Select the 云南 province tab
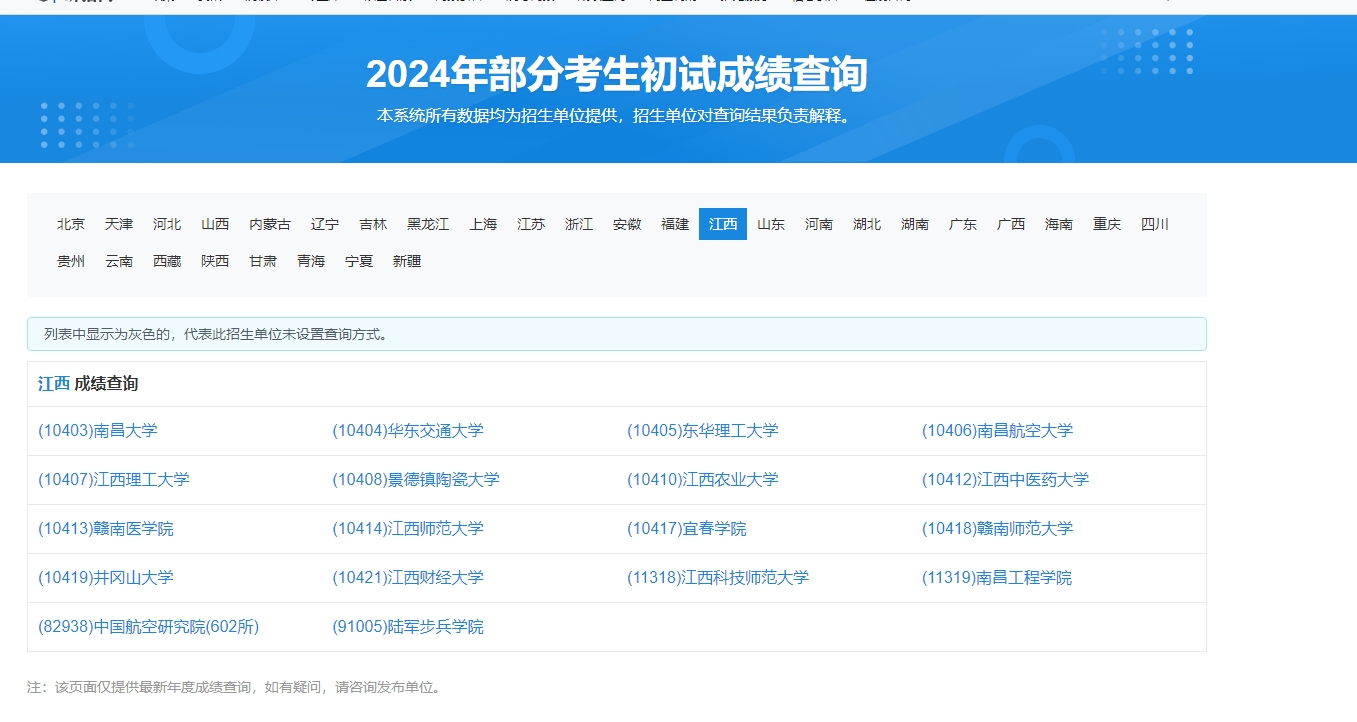The height and width of the screenshot is (722, 1357). point(119,261)
